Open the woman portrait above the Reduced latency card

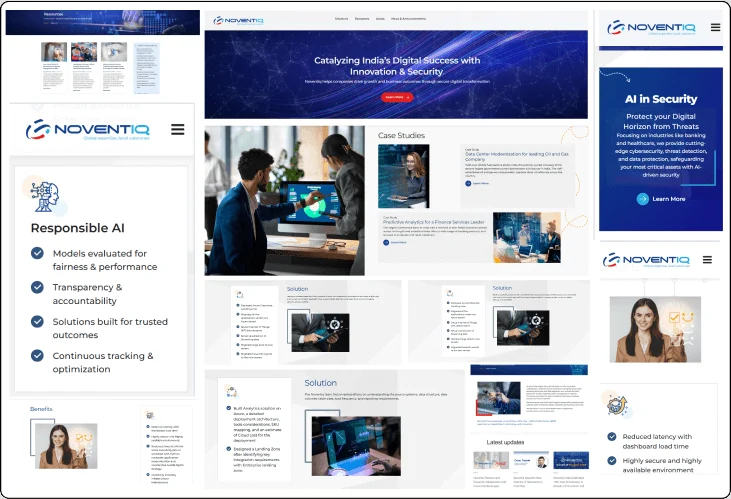[x=655, y=329]
